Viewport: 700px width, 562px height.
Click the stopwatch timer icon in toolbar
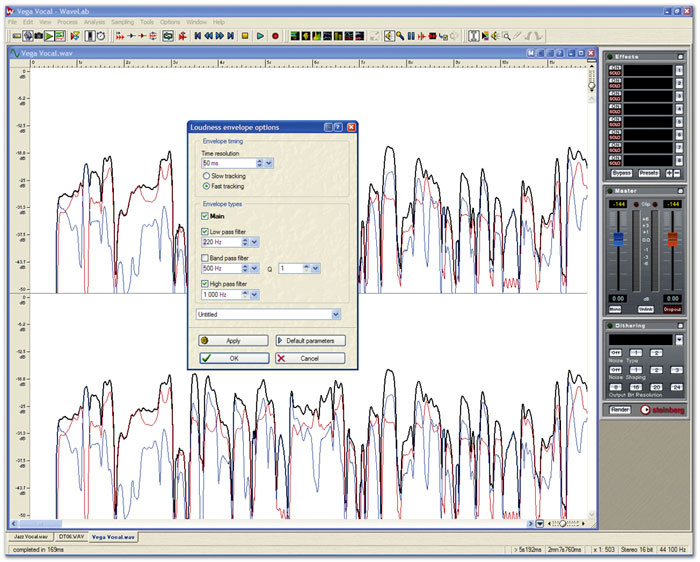[101, 36]
